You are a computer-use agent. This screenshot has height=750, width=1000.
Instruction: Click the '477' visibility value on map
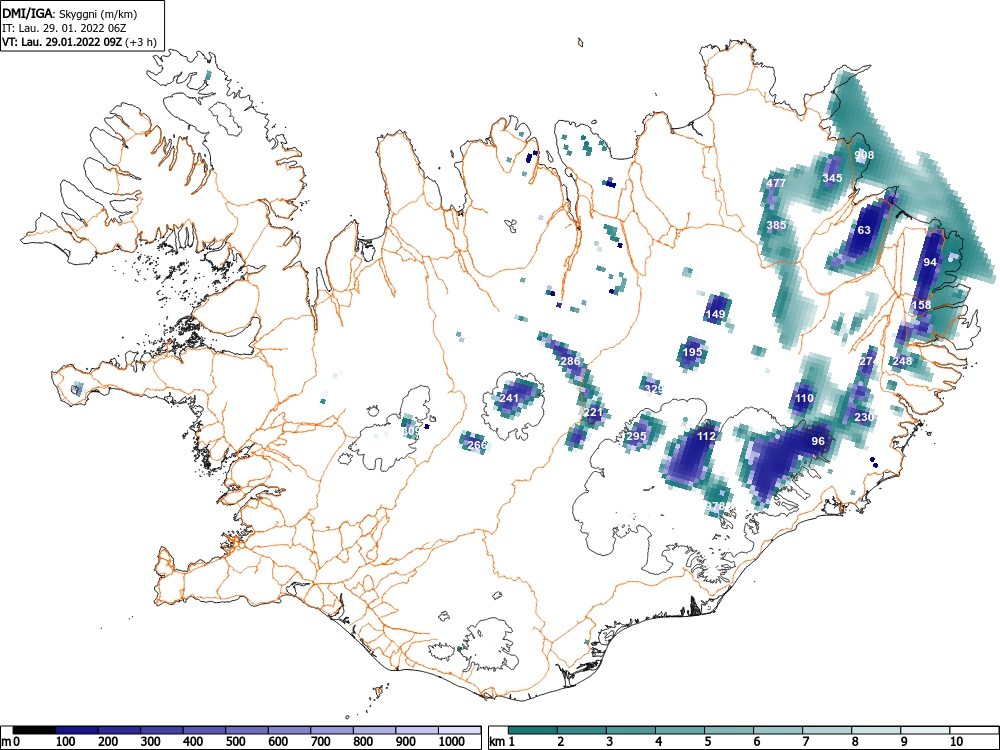[x=776, y=183]
